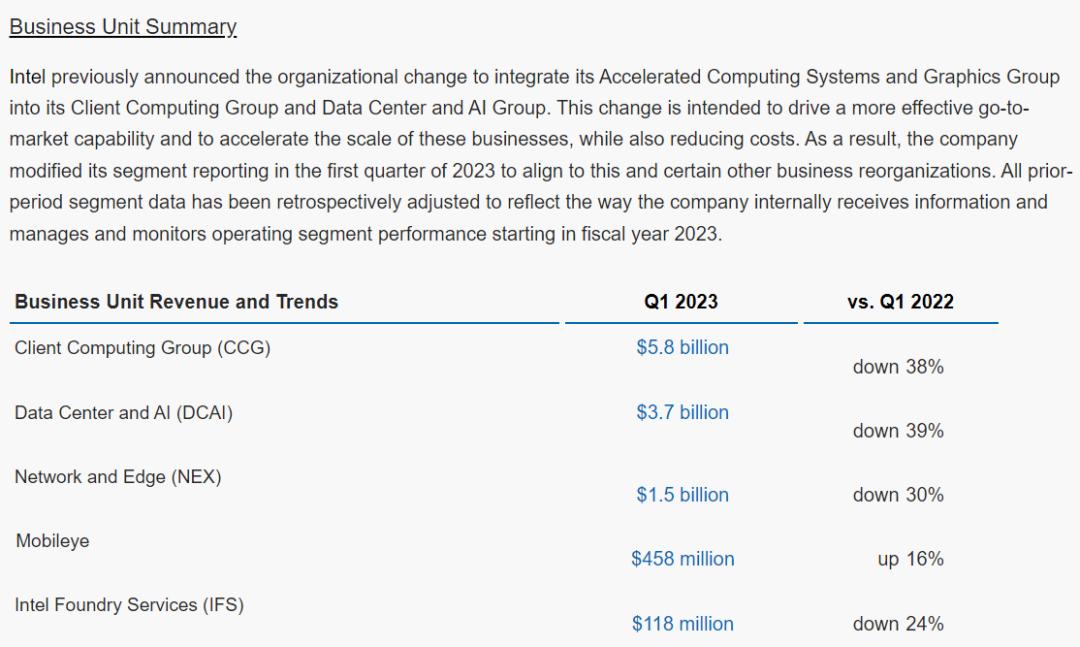Click the up 16% Mobileye trend cell
This screenshot has width=1080, height=647.
(911, 559)
